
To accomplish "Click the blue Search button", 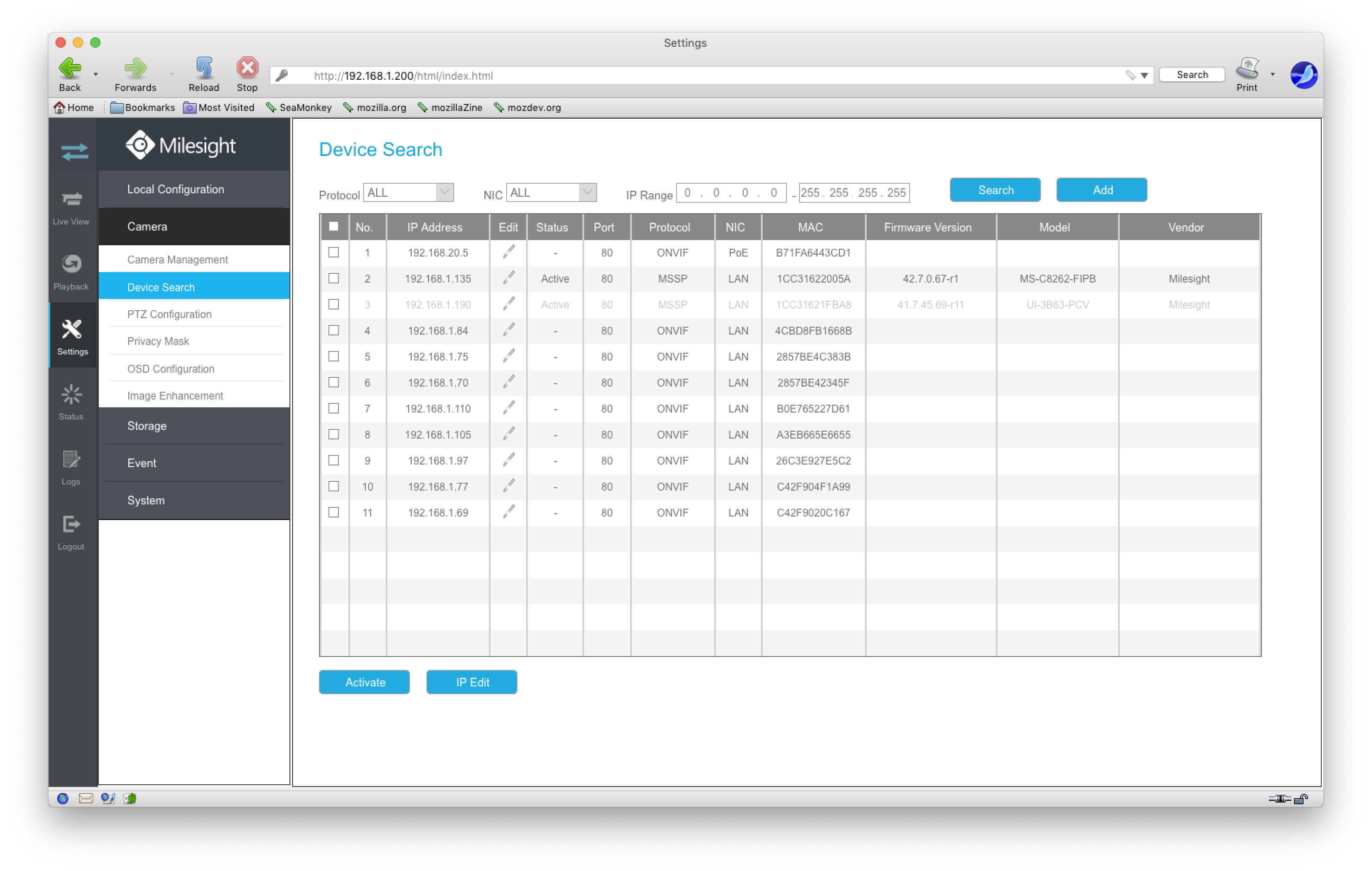I will tap(995, 190).
